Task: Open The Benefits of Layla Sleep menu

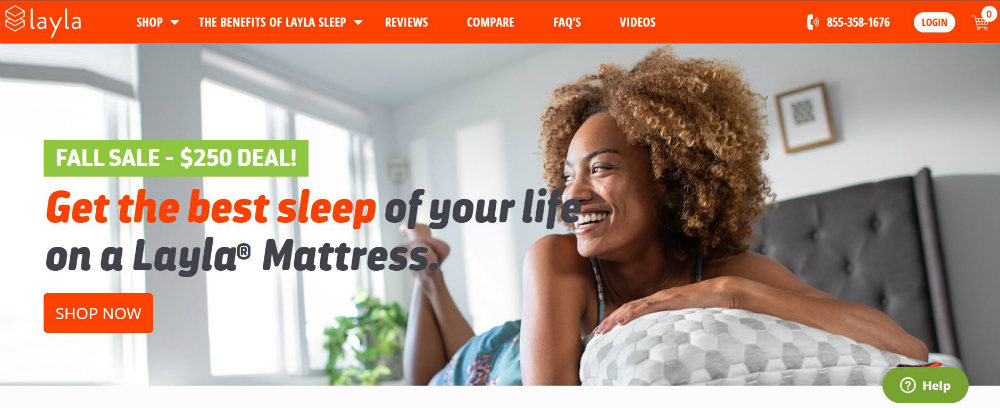Action: point(272,22)
